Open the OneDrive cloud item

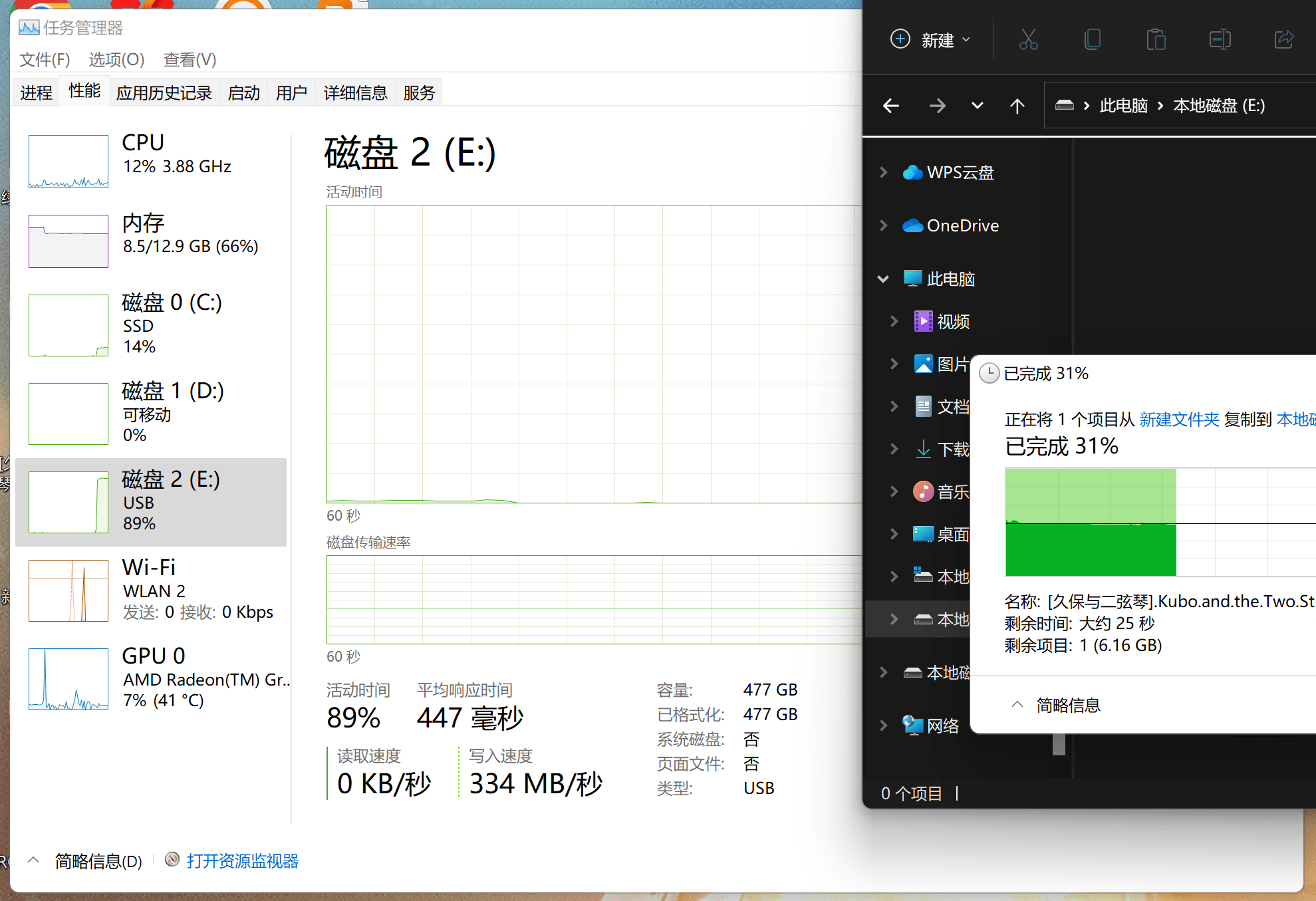click(962, 226)
